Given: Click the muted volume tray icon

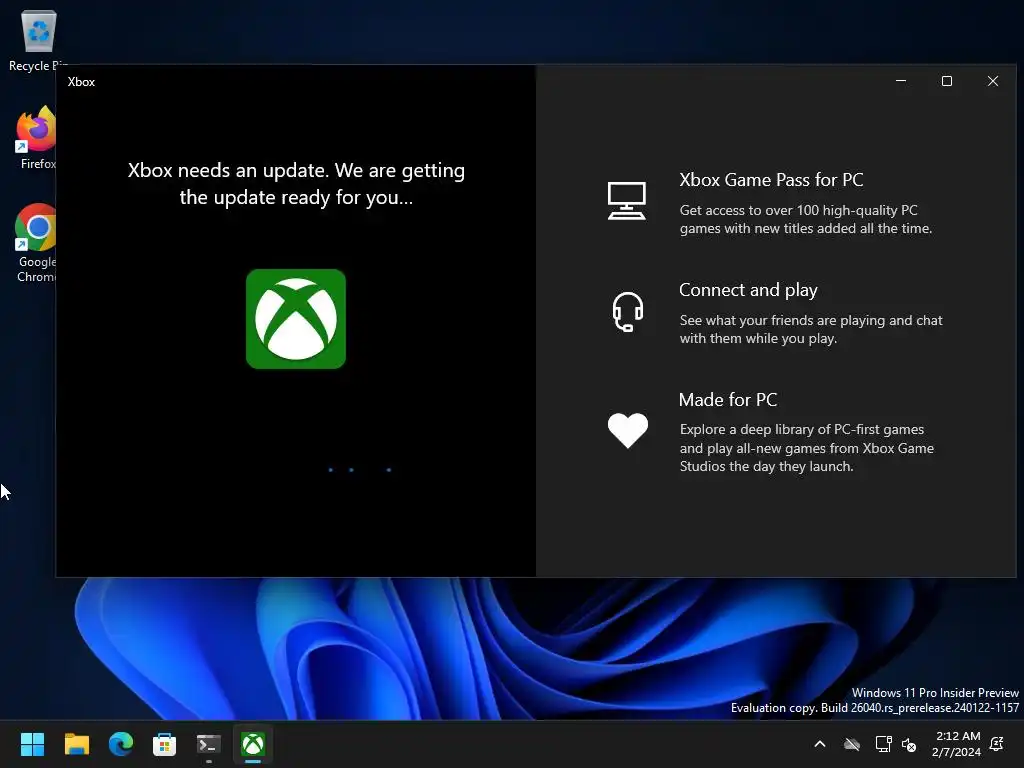Looking at the screenshot, I should [x=909, y=744].
